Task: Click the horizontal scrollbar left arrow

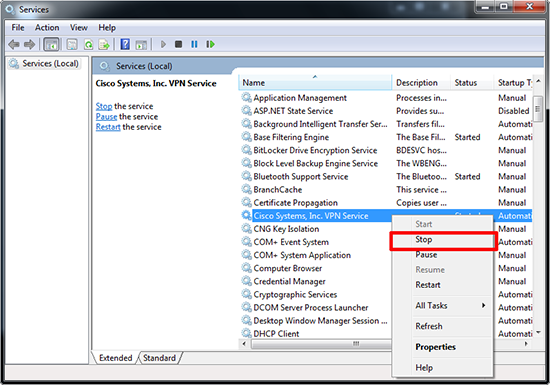Action: (244, 344)
